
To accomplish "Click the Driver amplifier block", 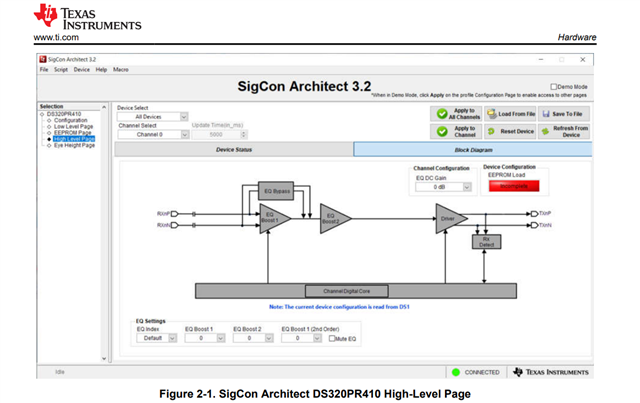I will [450, 218].
